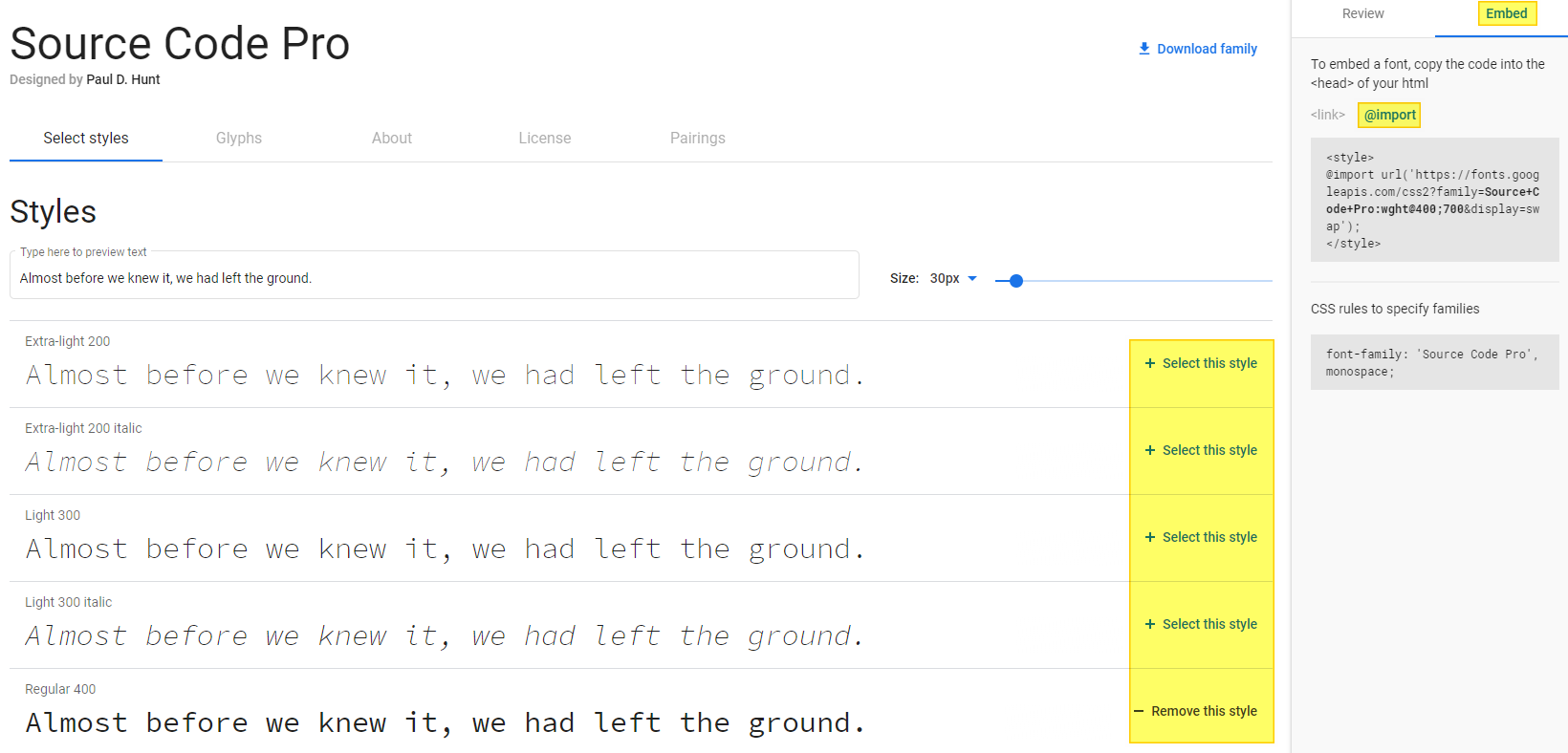The width and height of the screenshot is (1568, 753).
Task: Click the 'Styles' section heading
Action: [x=54, y=211]
